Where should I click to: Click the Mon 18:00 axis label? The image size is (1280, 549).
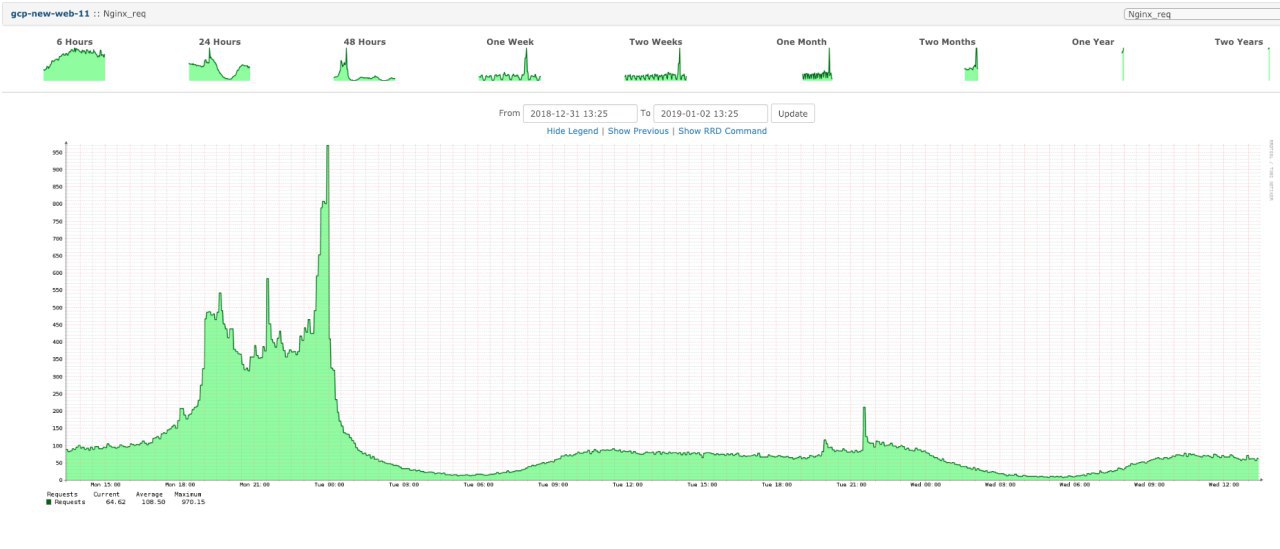tap(180, 485)
